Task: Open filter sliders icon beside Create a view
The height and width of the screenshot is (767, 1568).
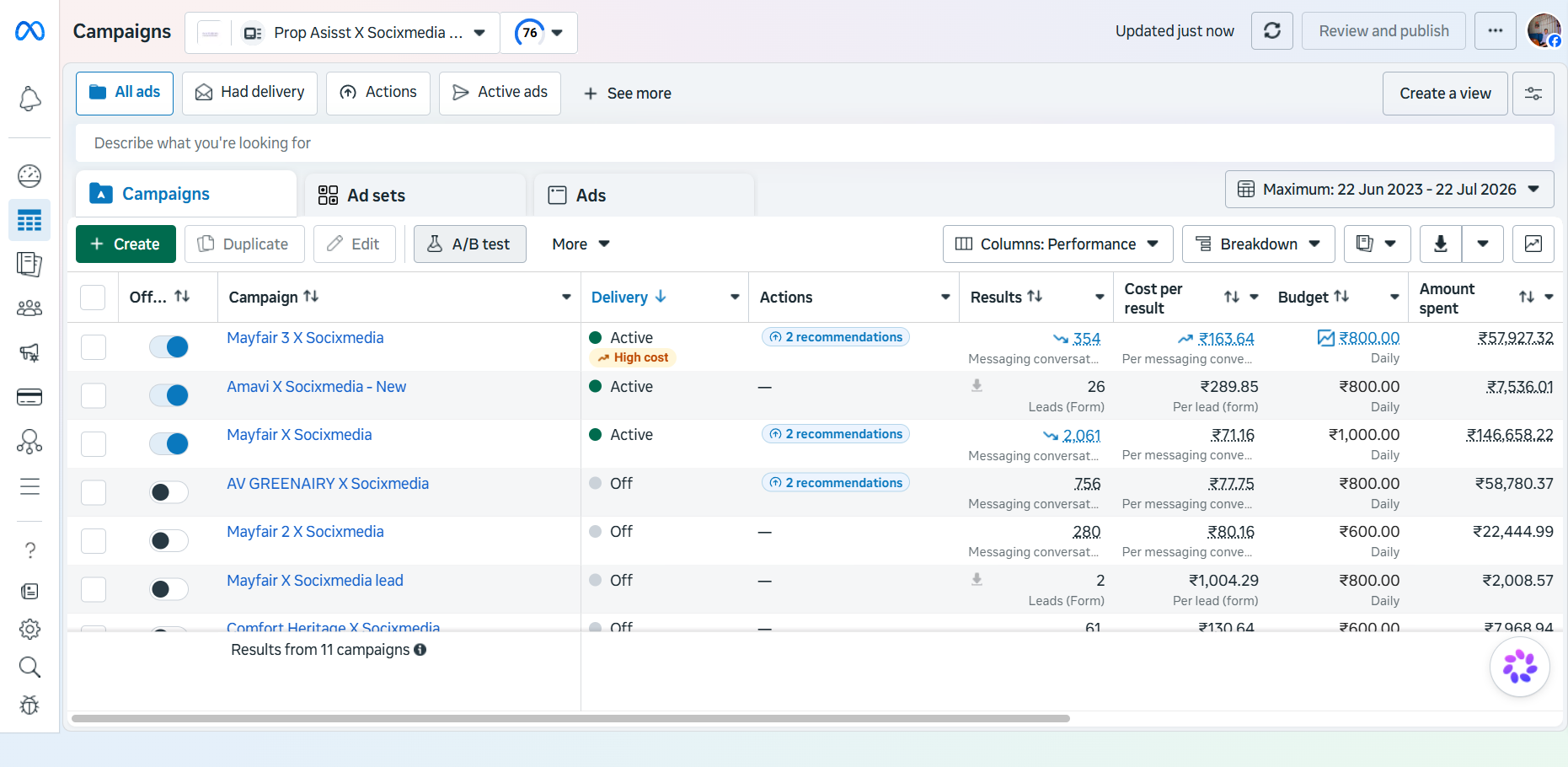Action: [1533, 94]
